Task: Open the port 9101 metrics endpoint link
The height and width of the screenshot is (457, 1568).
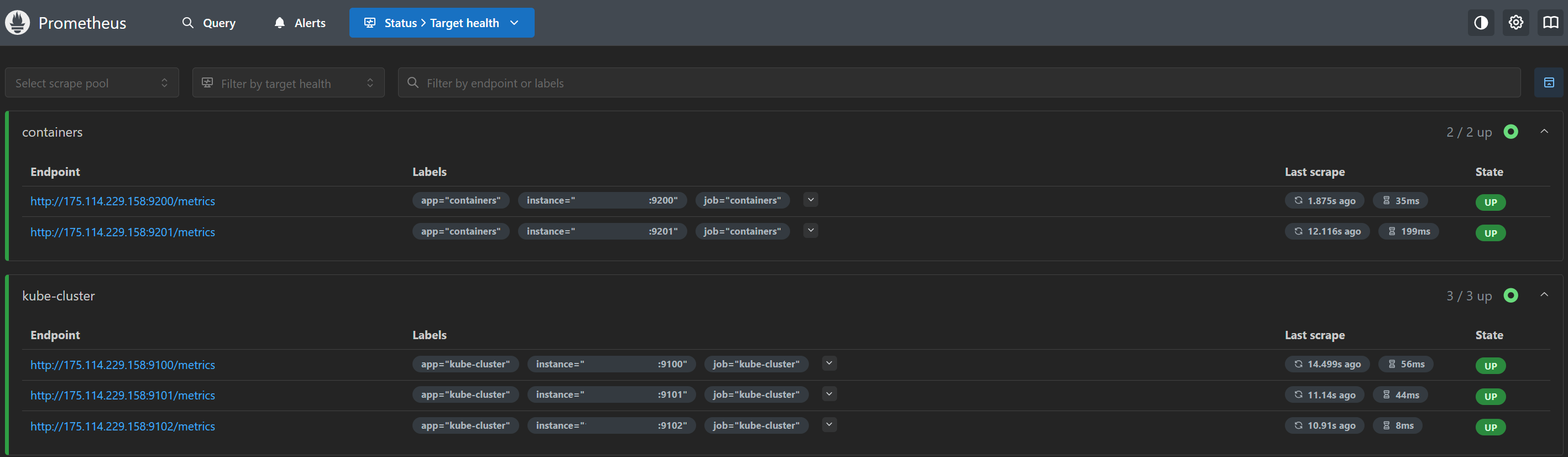Action: (122, 396)
